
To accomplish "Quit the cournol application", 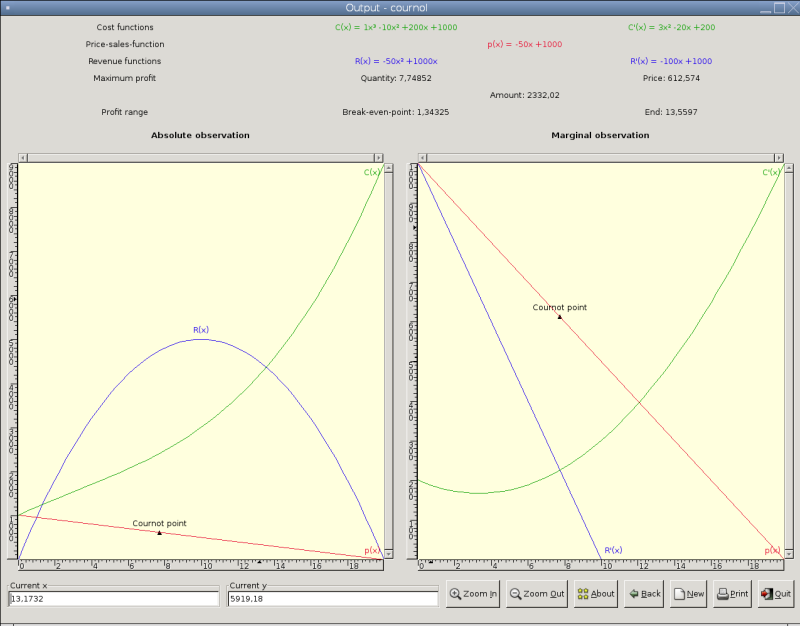I will 775,593.
